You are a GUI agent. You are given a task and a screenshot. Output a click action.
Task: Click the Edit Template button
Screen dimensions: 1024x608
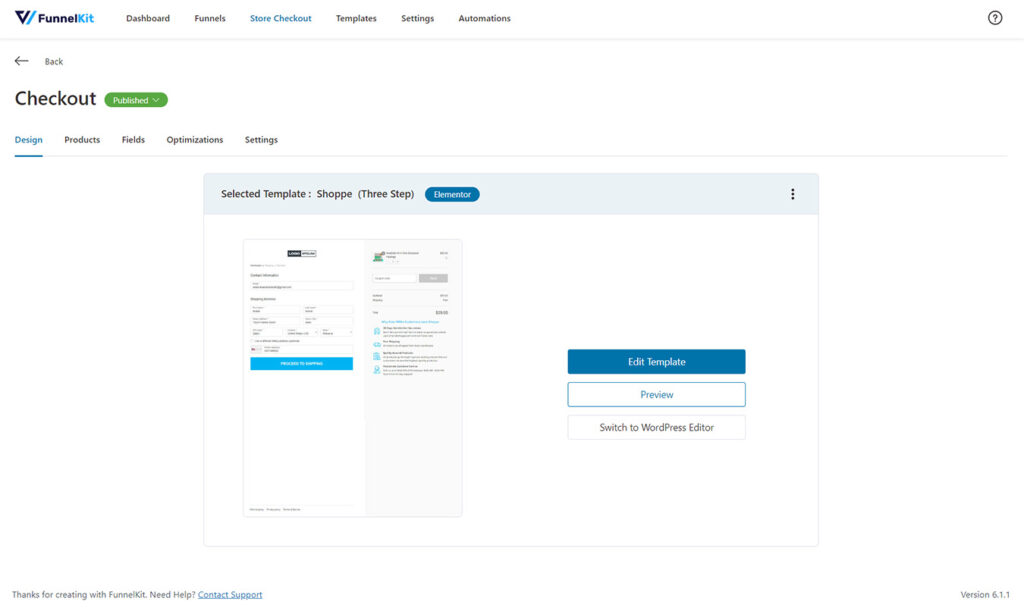coord(656,362)
